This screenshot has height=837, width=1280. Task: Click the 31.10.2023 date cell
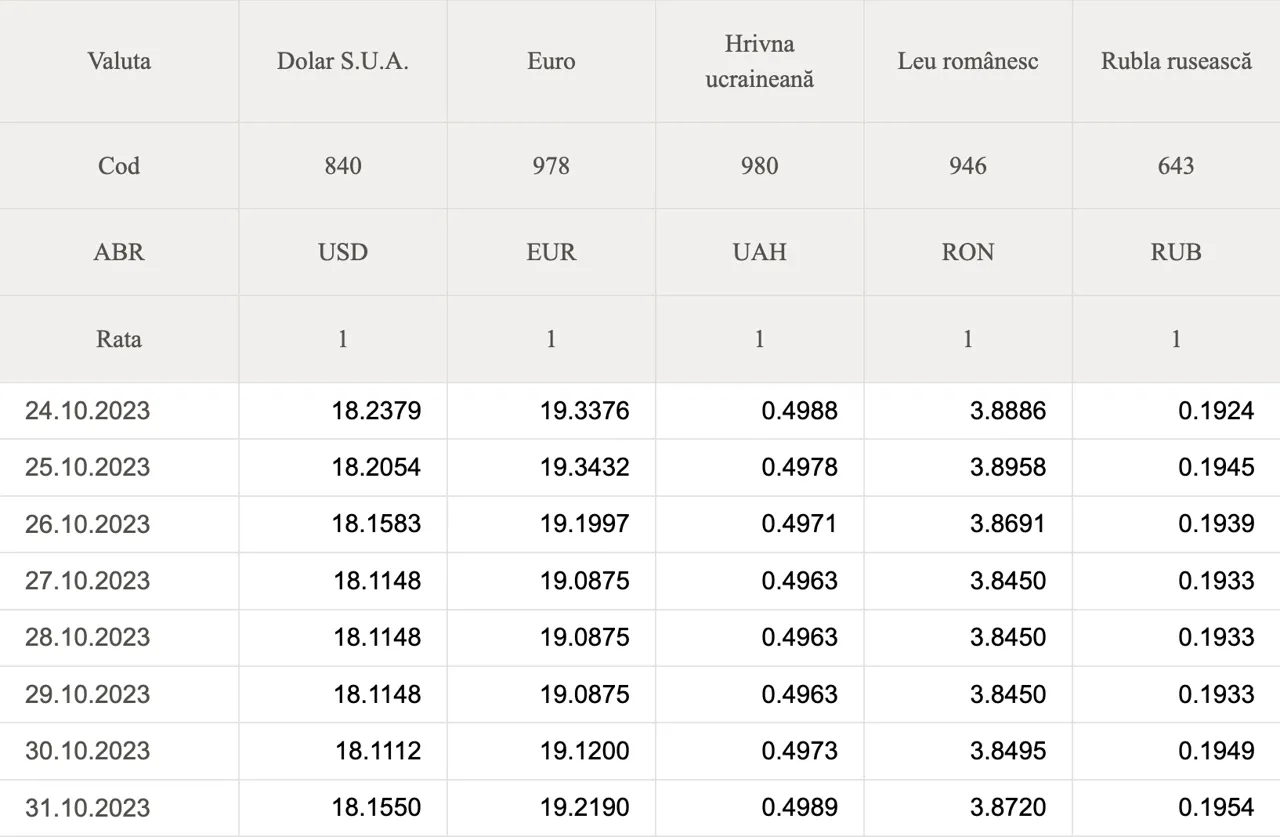point(88,808)
